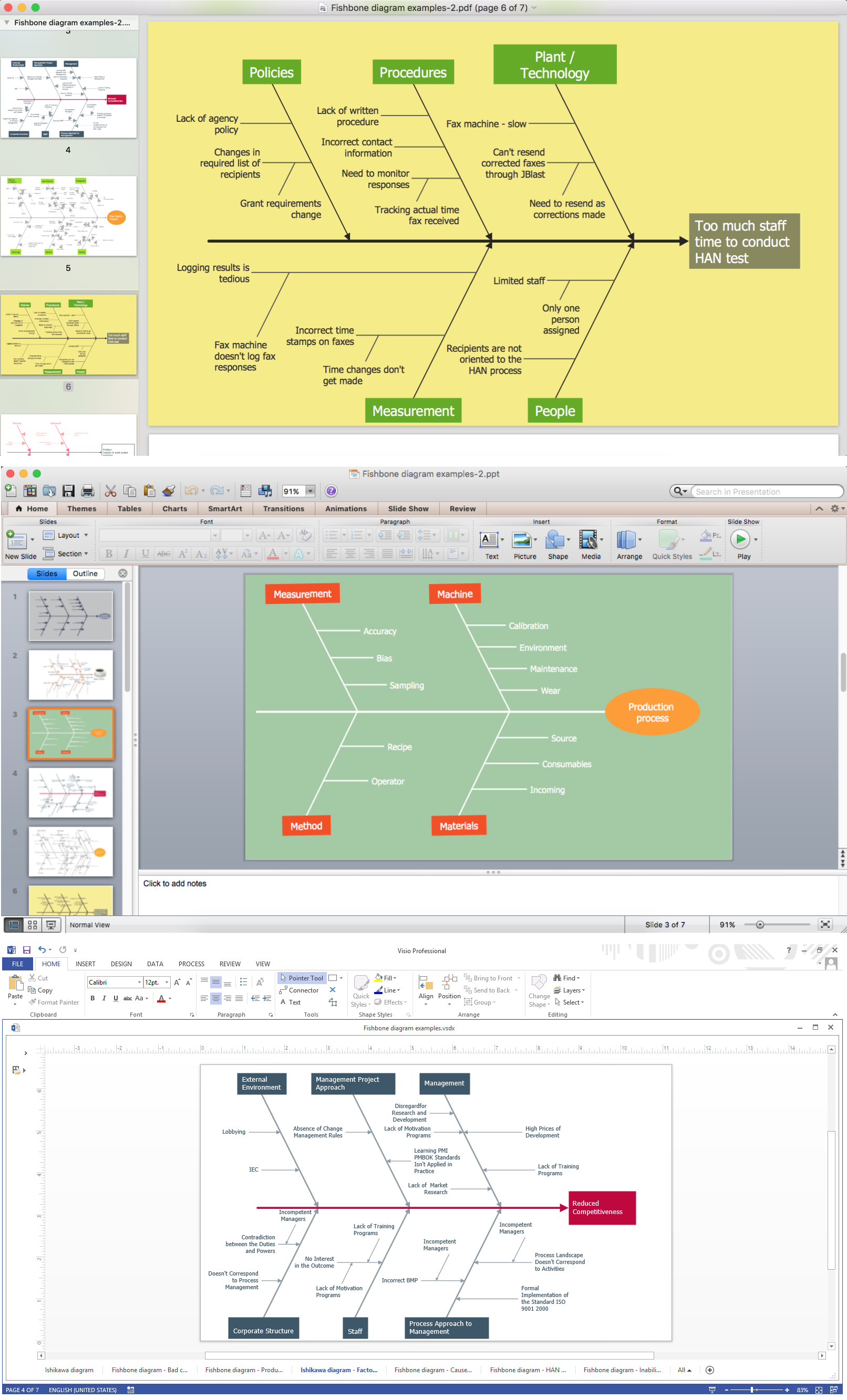Image resolution: width=847 pixels, height=1400 pixels.
Task: Click the Arrange icon in PowerPoint Format group
Action: (626, 540)
